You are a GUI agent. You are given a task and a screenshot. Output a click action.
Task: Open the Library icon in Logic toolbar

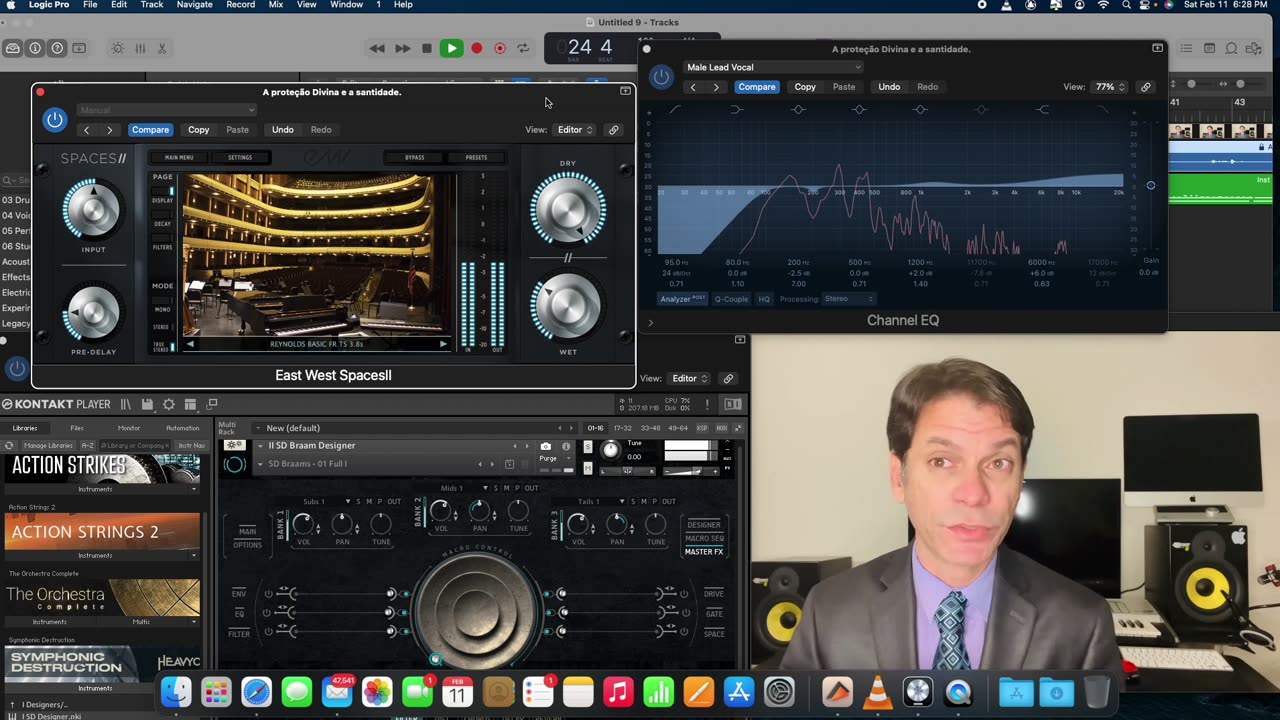click(x=13, y=48)
